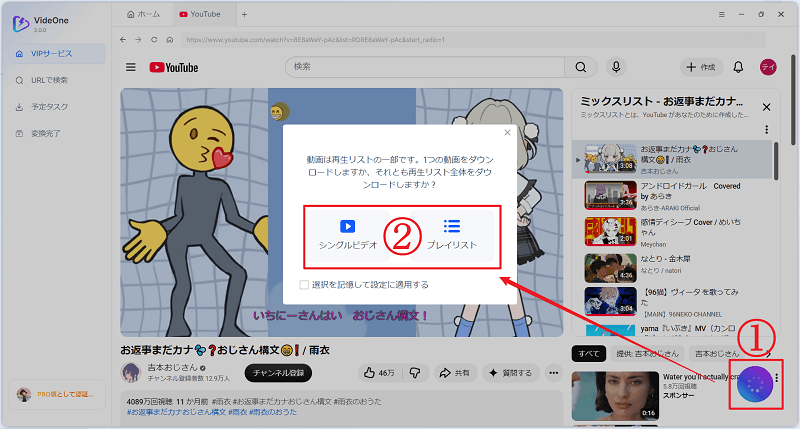Image resolution: width=800 pixels, height=429 pixels.
Task: Like the video with thumbs-up 46万
Action: point(380,373)
